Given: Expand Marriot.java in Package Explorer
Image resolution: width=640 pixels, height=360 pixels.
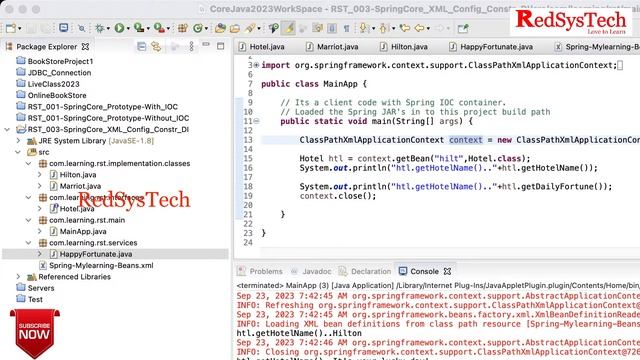Looking at the screenshot, I should pos(40,186).
